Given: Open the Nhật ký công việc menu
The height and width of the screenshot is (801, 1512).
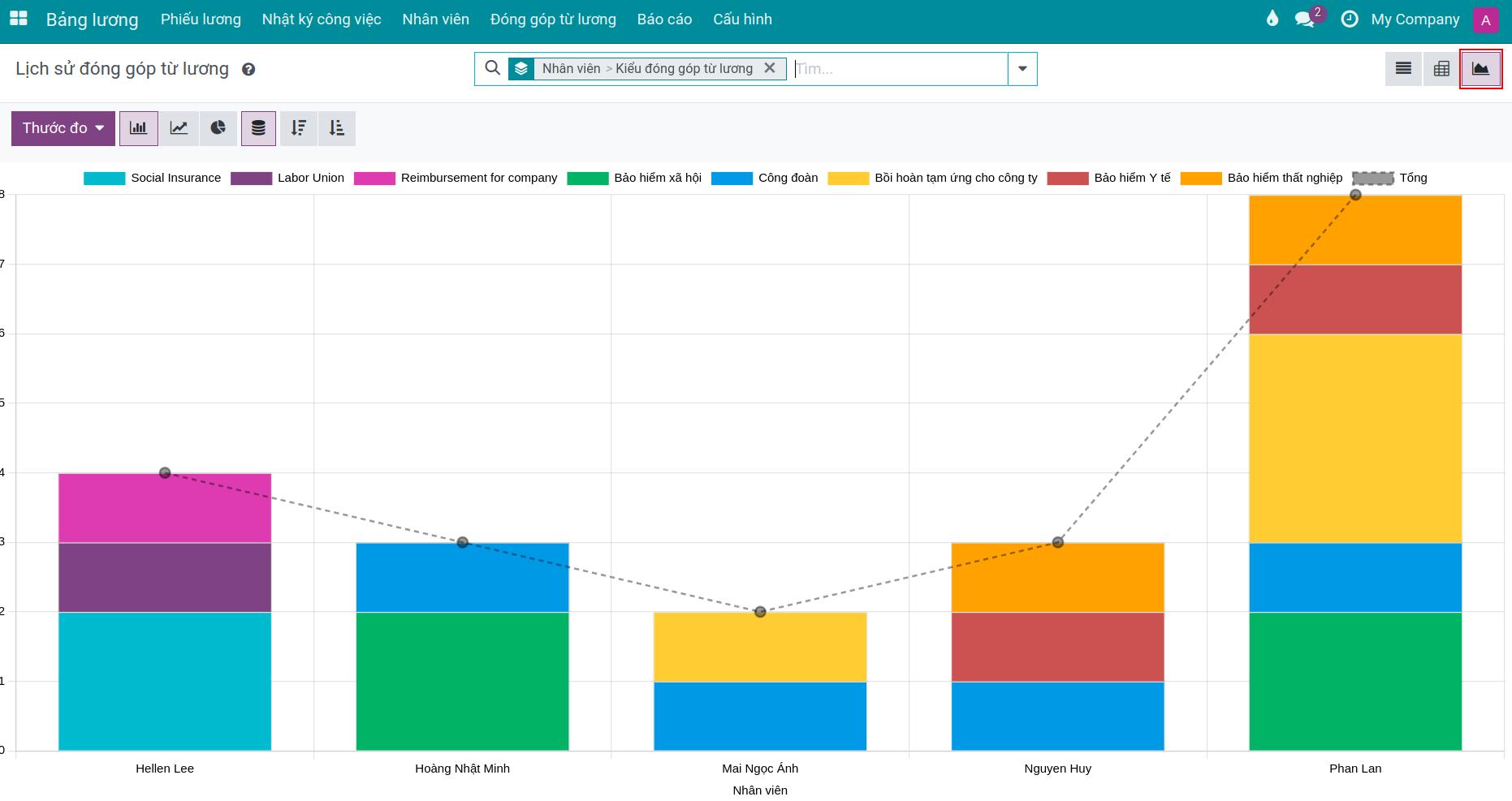Looking at the screenshot, I should (322, 19).
